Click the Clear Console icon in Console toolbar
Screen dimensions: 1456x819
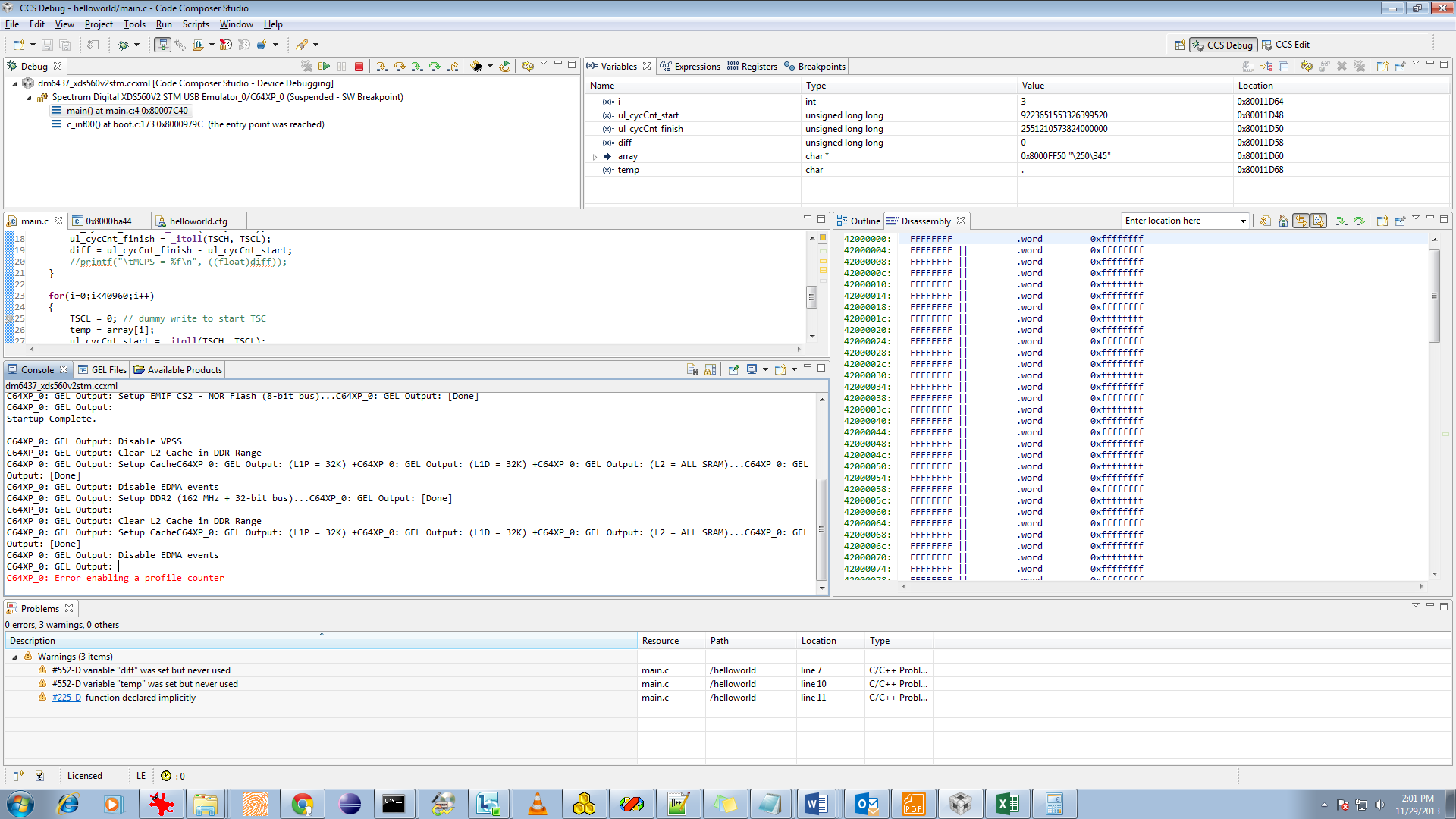click(x=692, y=370)
